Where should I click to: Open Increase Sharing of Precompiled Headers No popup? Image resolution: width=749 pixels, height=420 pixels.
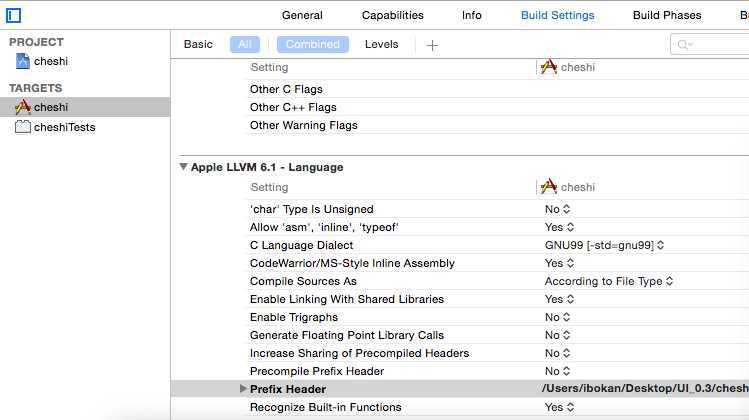pos(557,353)
